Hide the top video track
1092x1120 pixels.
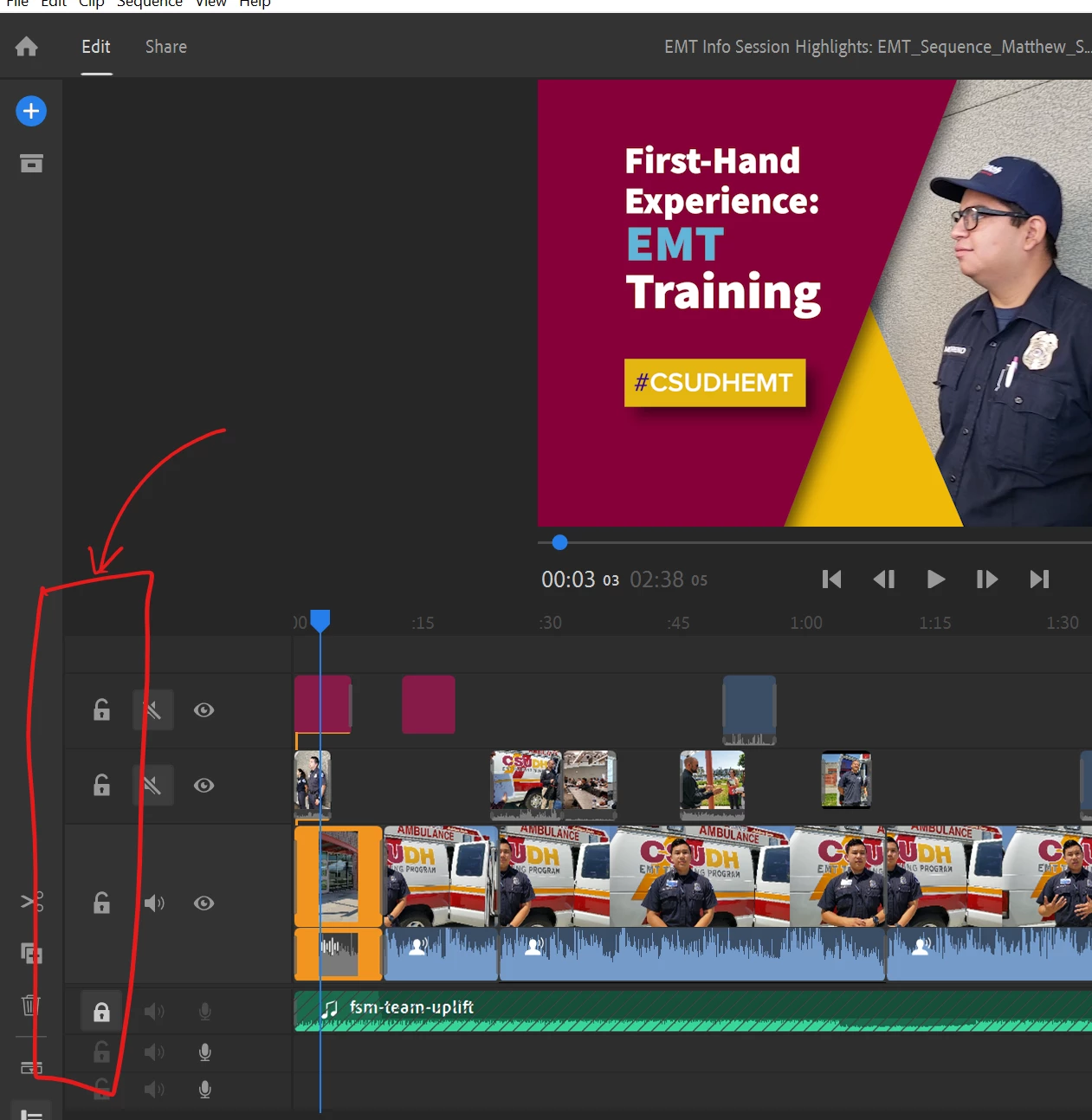[204, 710]
